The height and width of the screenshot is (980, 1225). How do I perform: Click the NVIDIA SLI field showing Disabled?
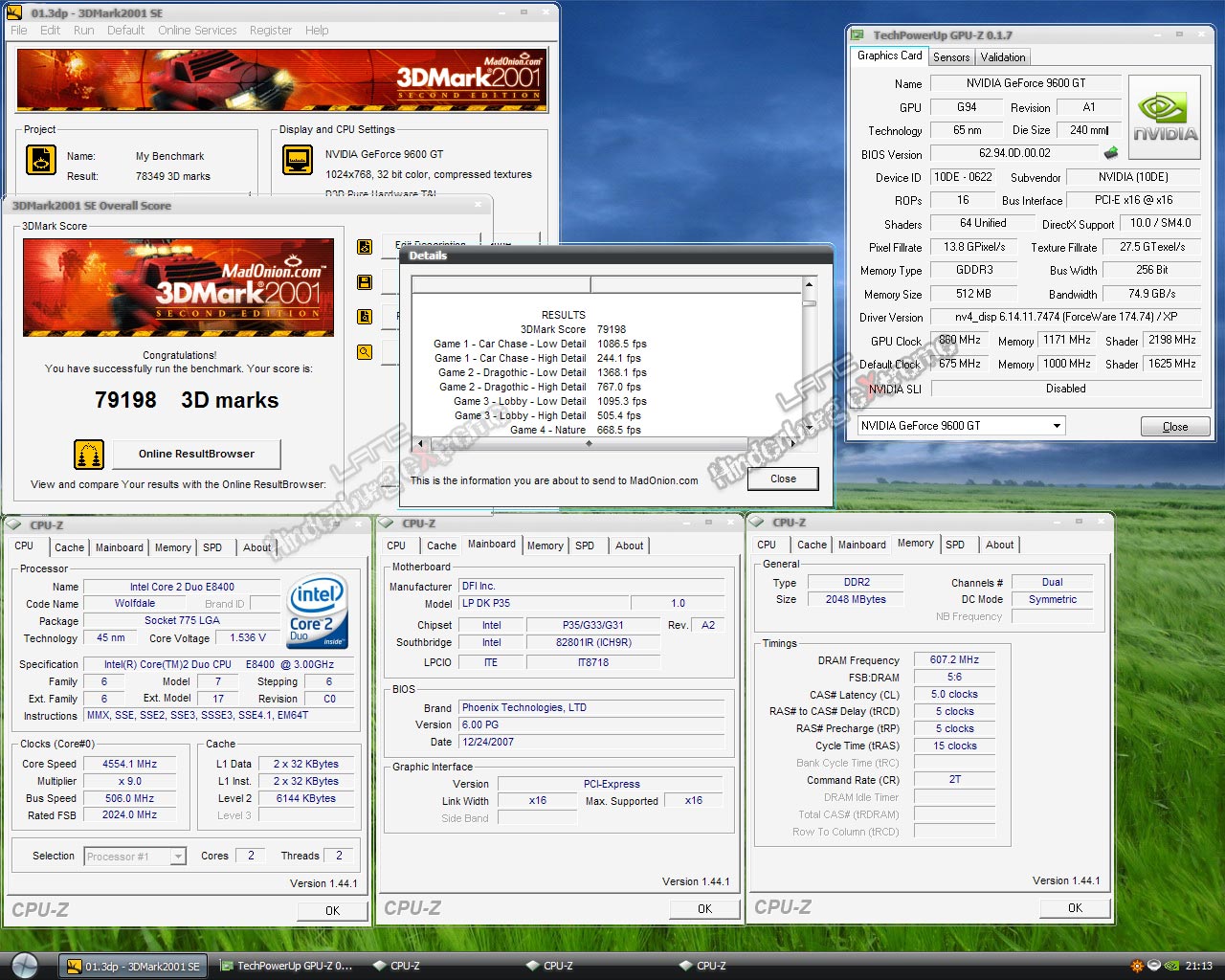[x=1065, y=389]
